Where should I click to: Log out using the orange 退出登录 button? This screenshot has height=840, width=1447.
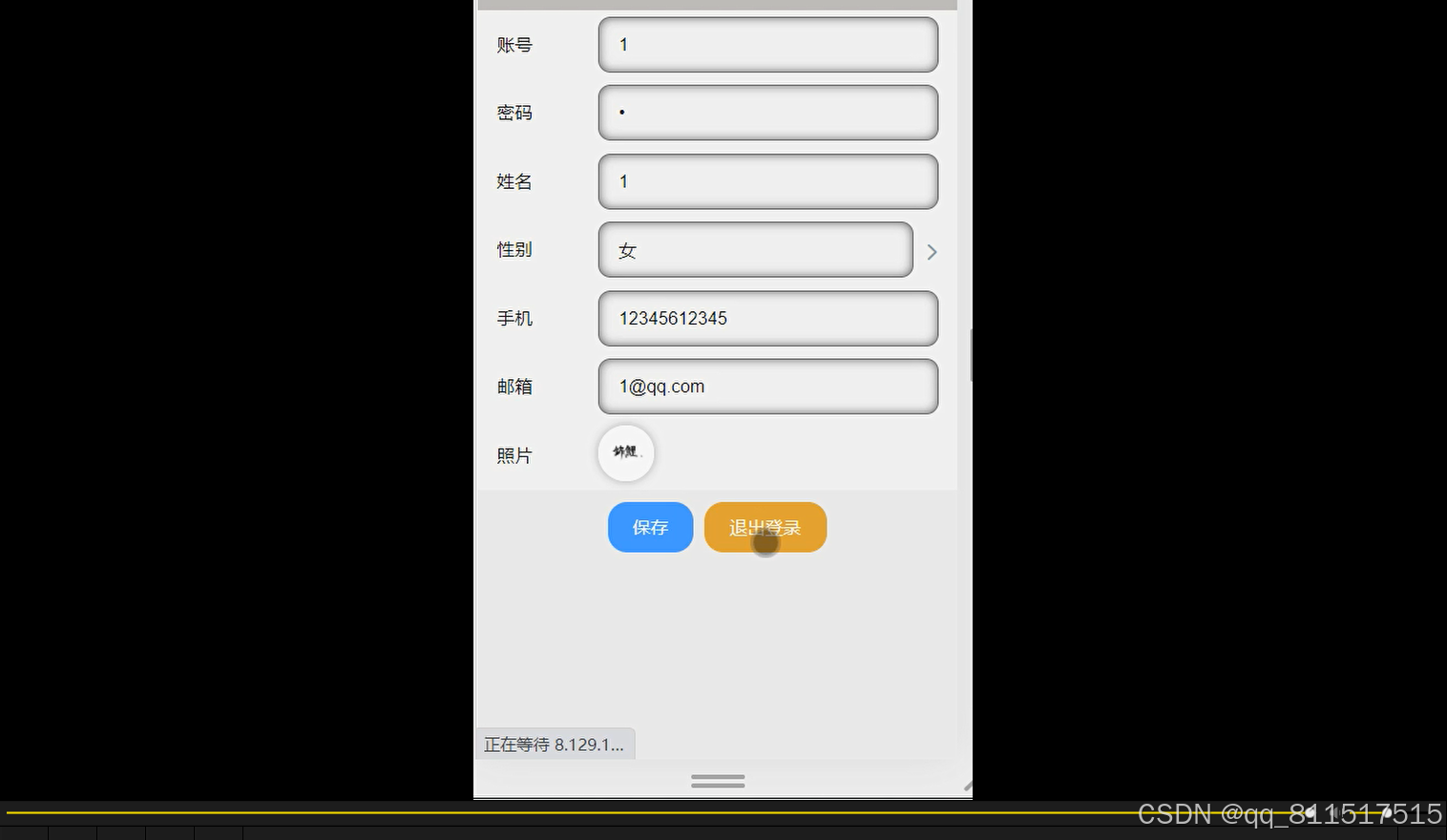765,527
